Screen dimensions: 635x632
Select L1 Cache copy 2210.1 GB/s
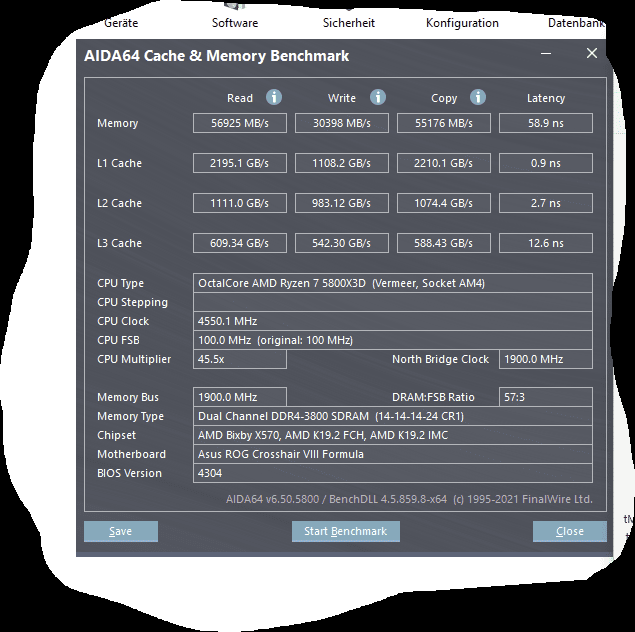444,163
